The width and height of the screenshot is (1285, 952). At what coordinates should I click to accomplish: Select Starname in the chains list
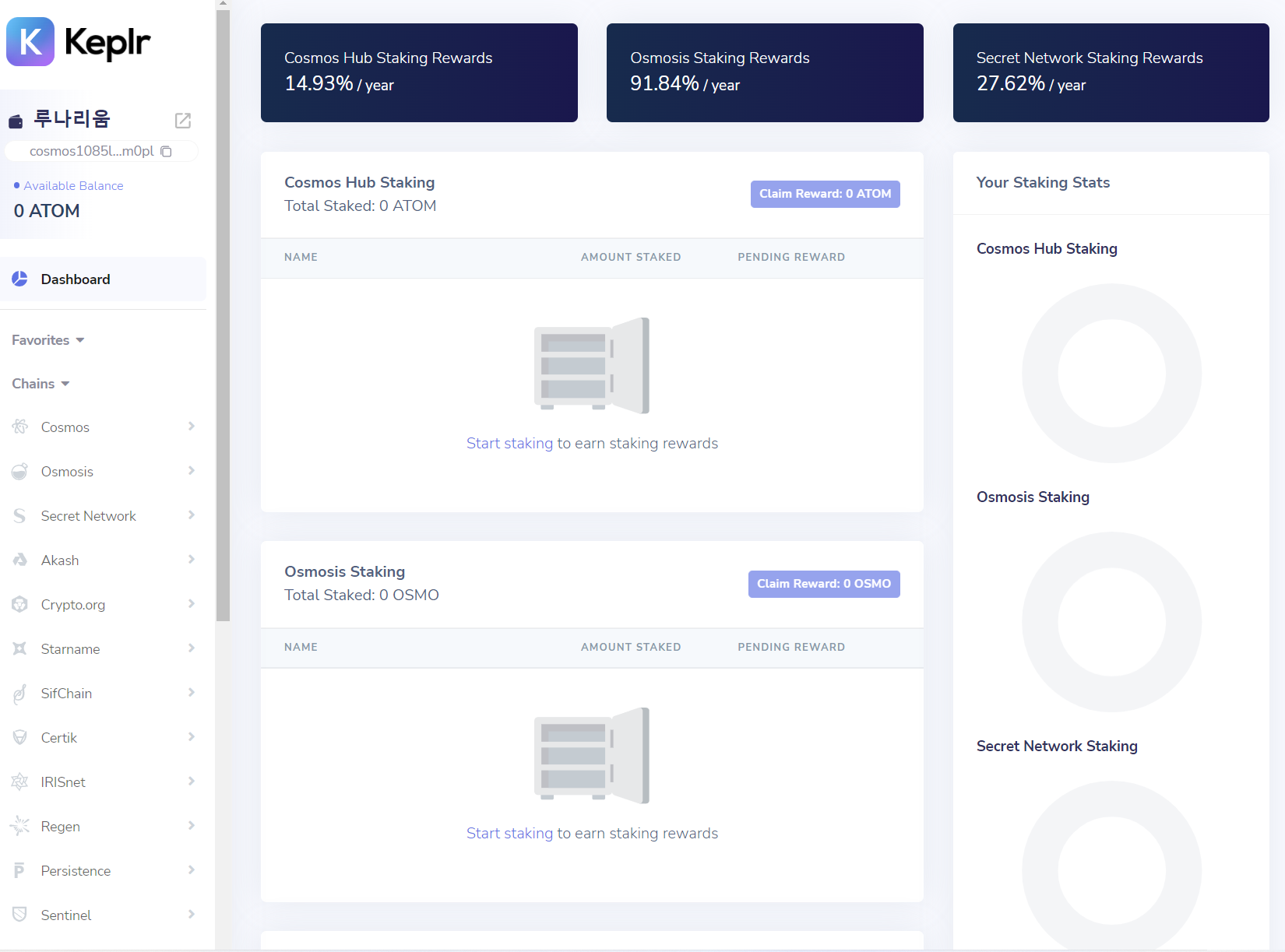coord(103,648)
